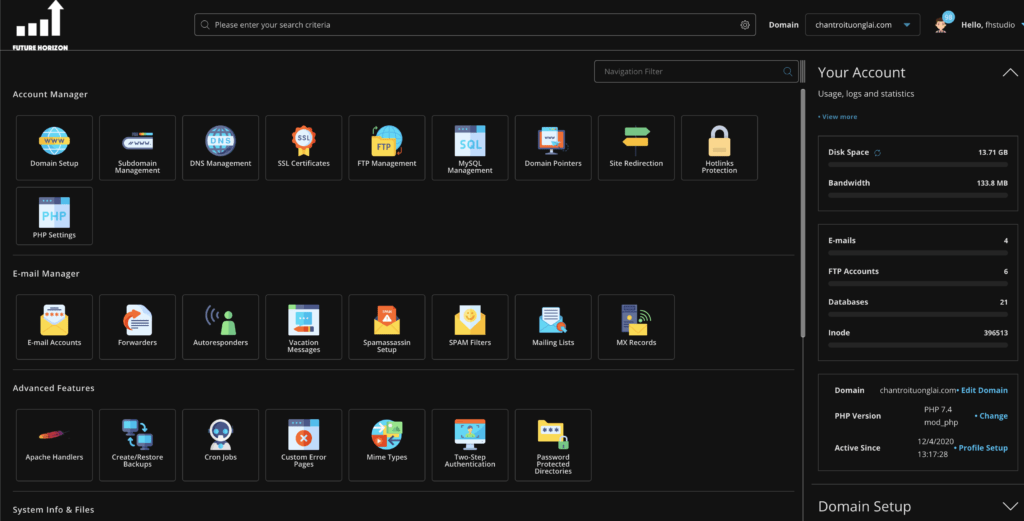This screenshot has height=521, width=1024.
Task: Open Hotlinks Protection padlock icon
Action: 719,147
